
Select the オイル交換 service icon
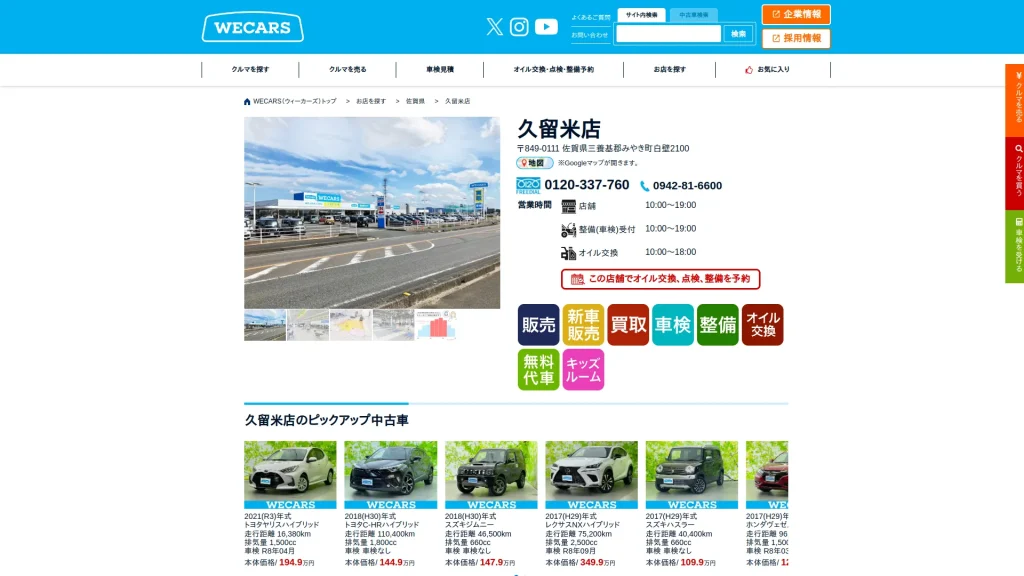pyautogui.click(x=762, y=325)
